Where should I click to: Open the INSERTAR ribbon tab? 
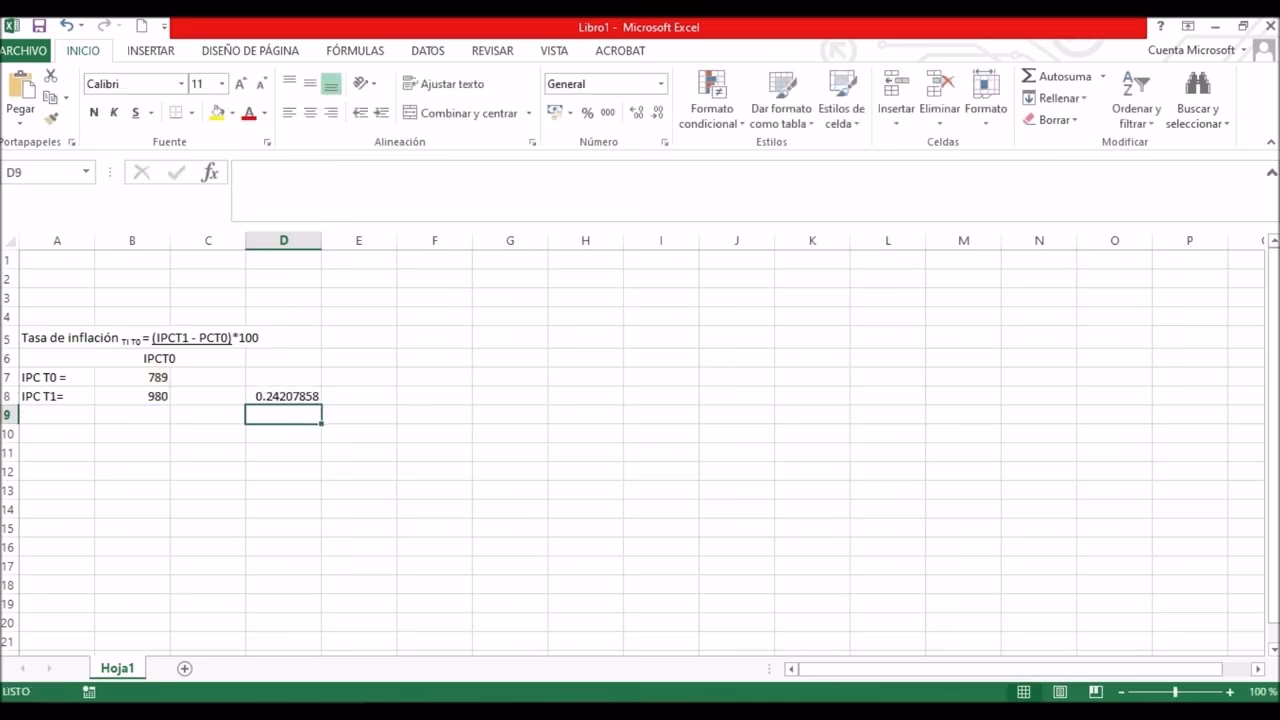(151, 51)
